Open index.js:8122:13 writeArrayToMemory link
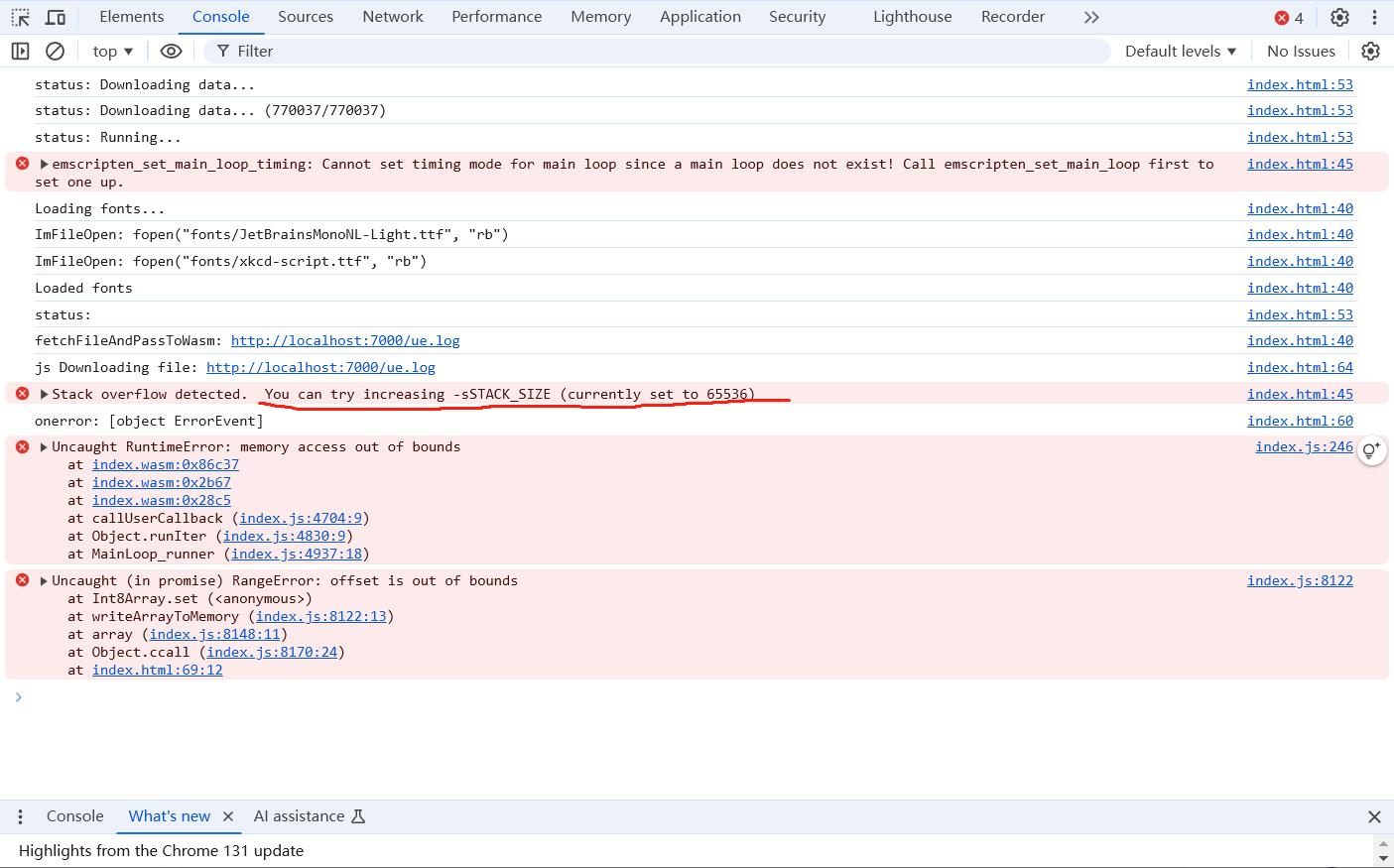1394x868 pixels. click(321, 616)
